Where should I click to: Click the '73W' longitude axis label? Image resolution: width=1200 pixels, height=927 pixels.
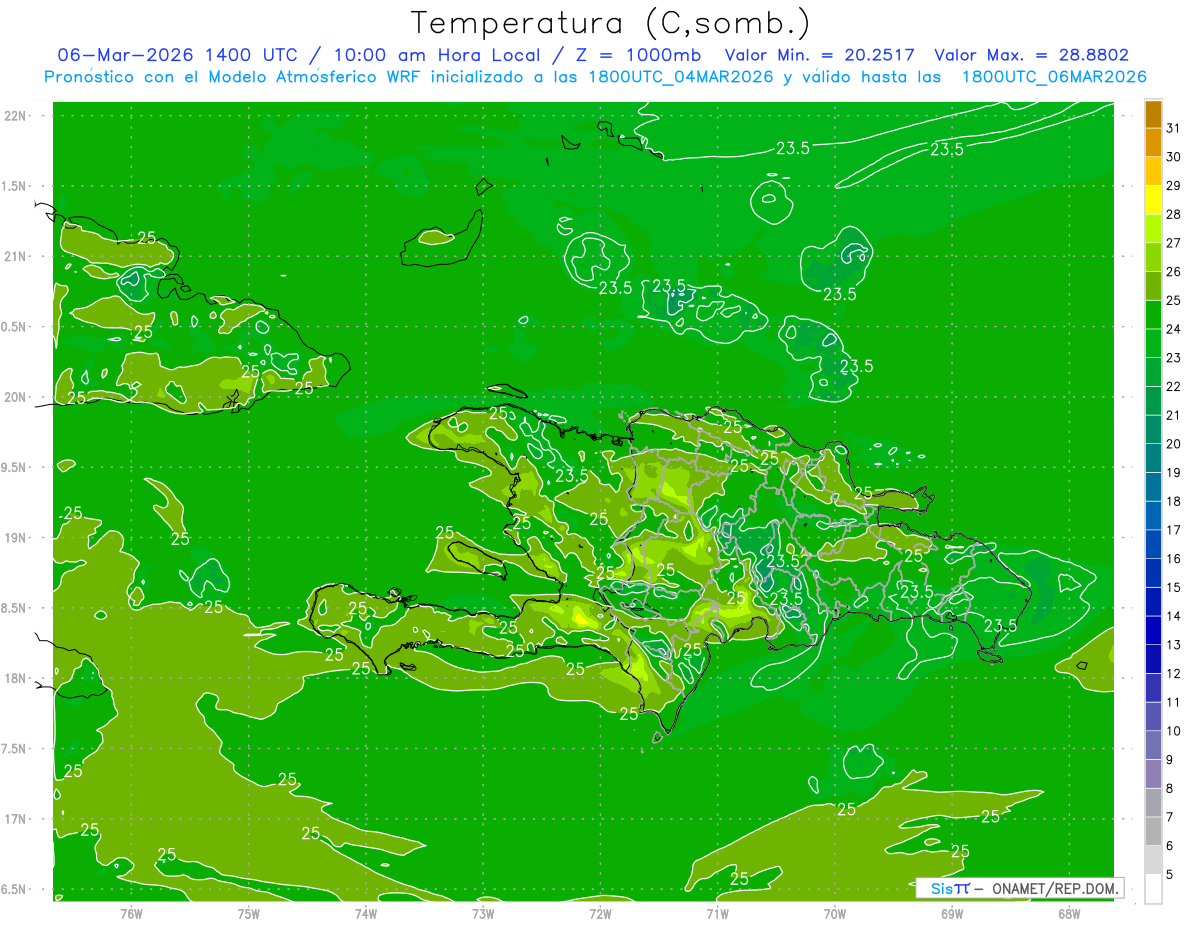483,914
